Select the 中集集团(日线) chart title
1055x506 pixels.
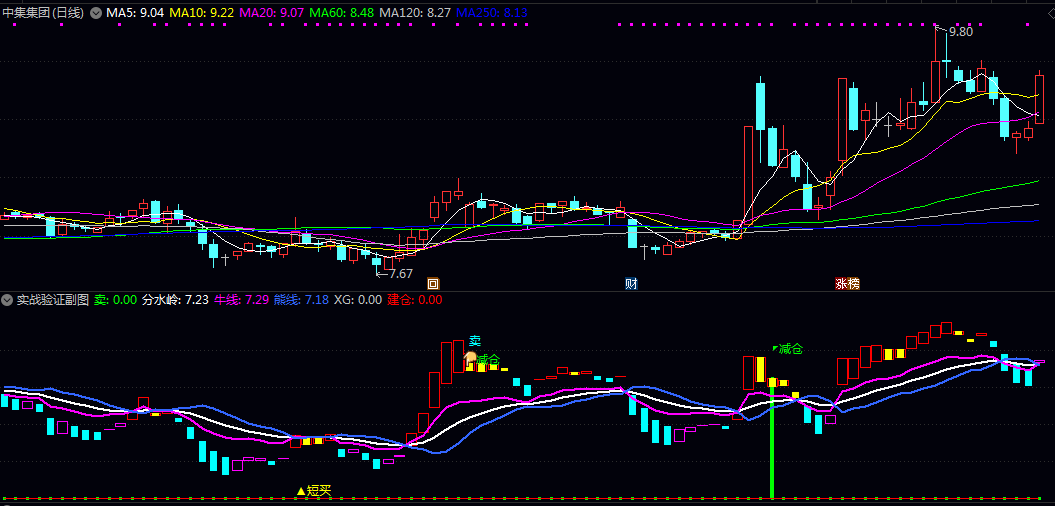coord(44,12)
